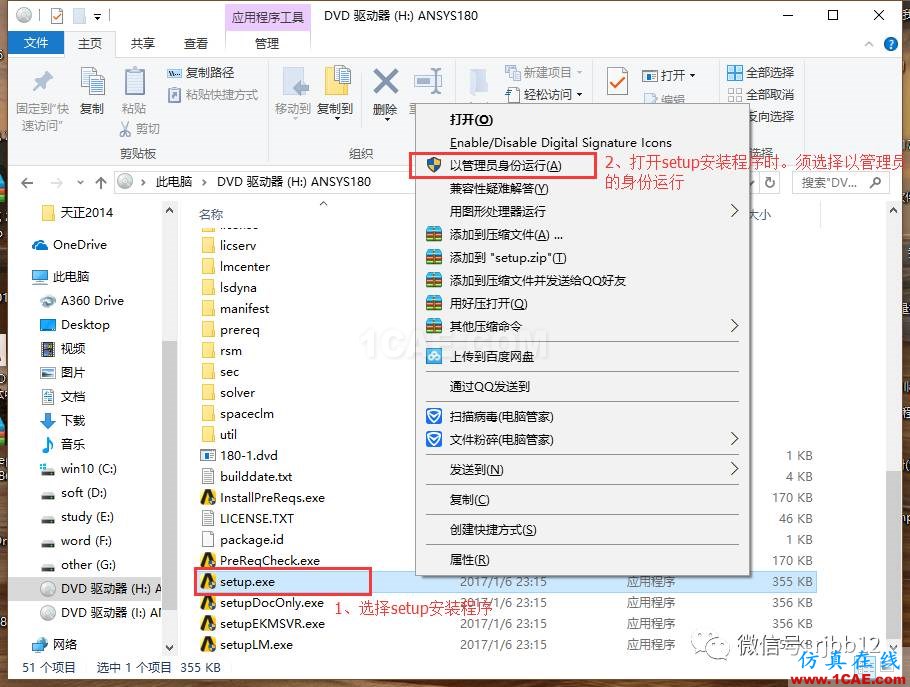Viewport: 910px width, 687px height.
Task: Select setupEKMSVR.exe in file list
Action: tap(272, 624)
